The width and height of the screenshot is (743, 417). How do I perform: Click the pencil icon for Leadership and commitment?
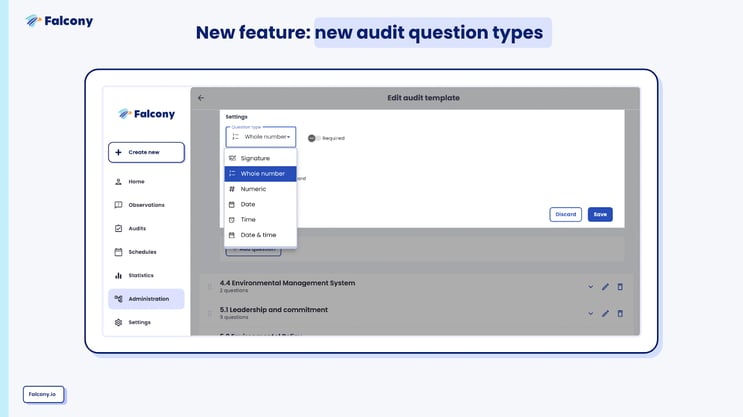click(x=605, y=314)
